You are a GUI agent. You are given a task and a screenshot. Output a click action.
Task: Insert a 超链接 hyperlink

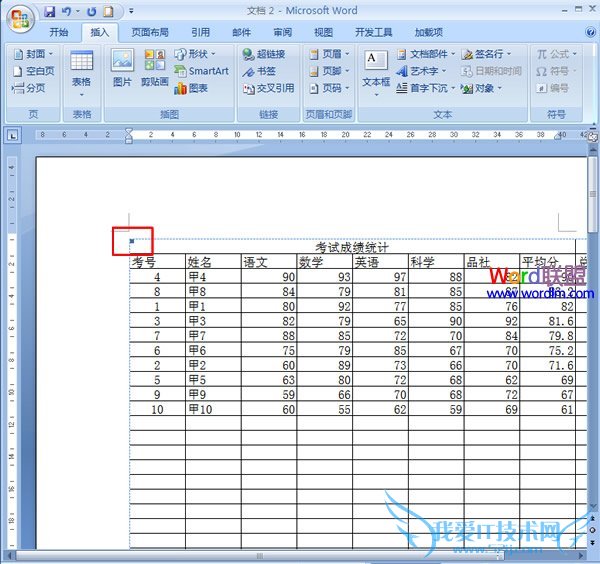[x=264, y=54]
